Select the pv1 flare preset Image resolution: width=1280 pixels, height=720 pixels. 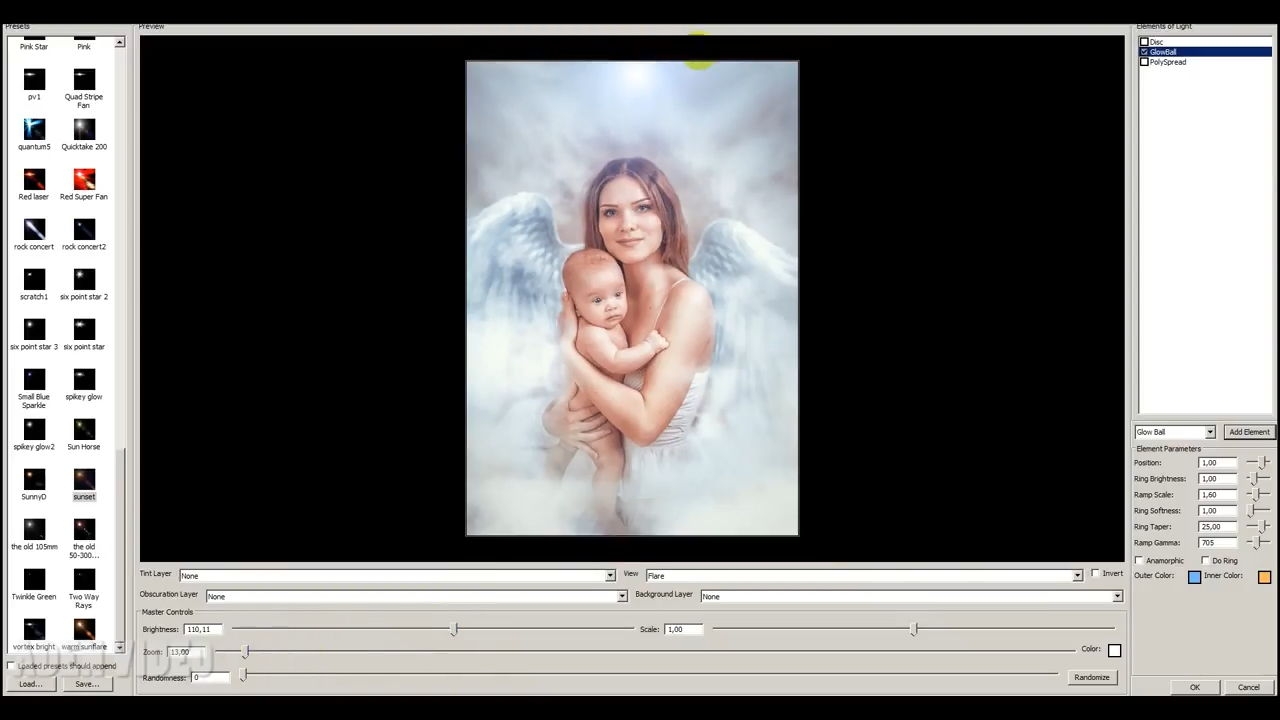tap(34, 79)
